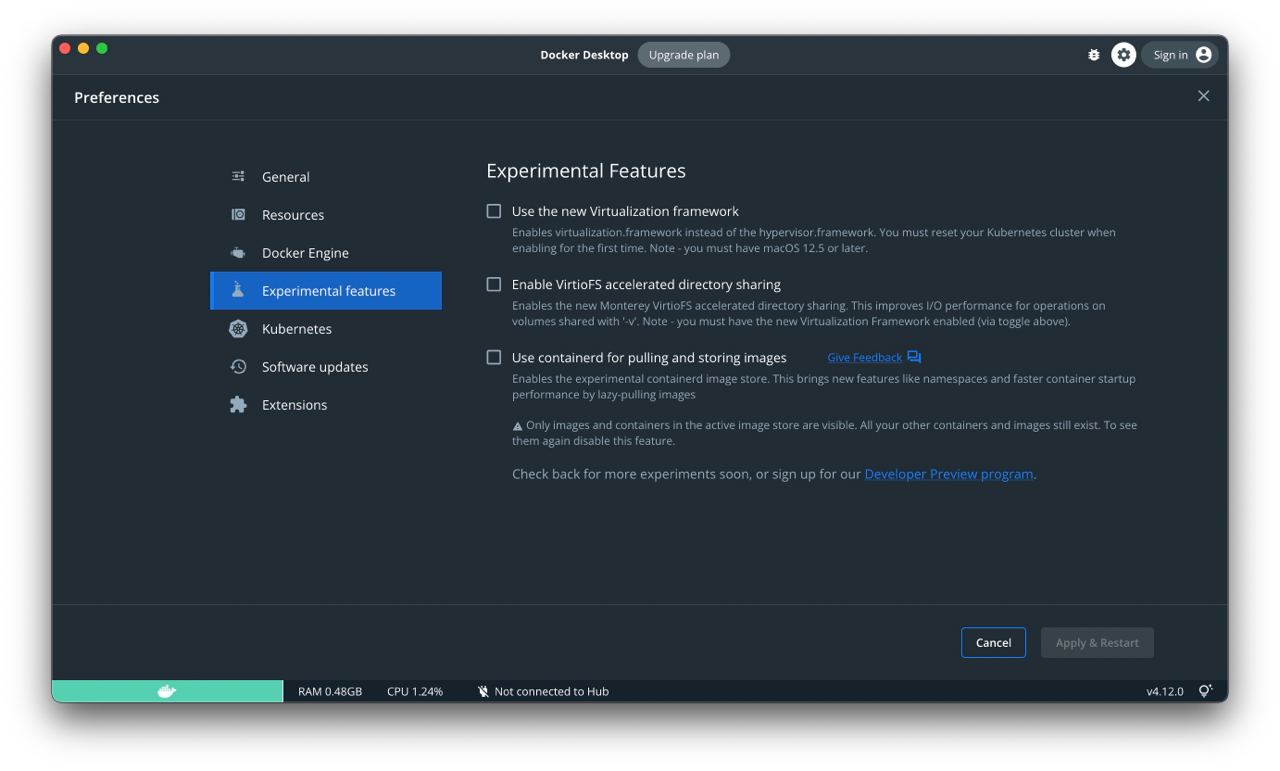
Task: Open the General preferences section
Action: click(x=326, y=177)
